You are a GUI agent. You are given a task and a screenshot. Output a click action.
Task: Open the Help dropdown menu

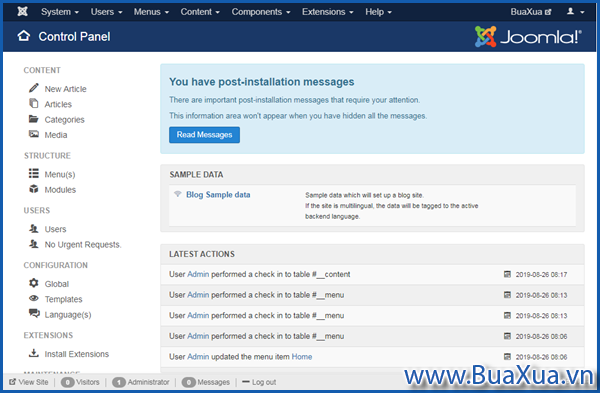(378, 12)
